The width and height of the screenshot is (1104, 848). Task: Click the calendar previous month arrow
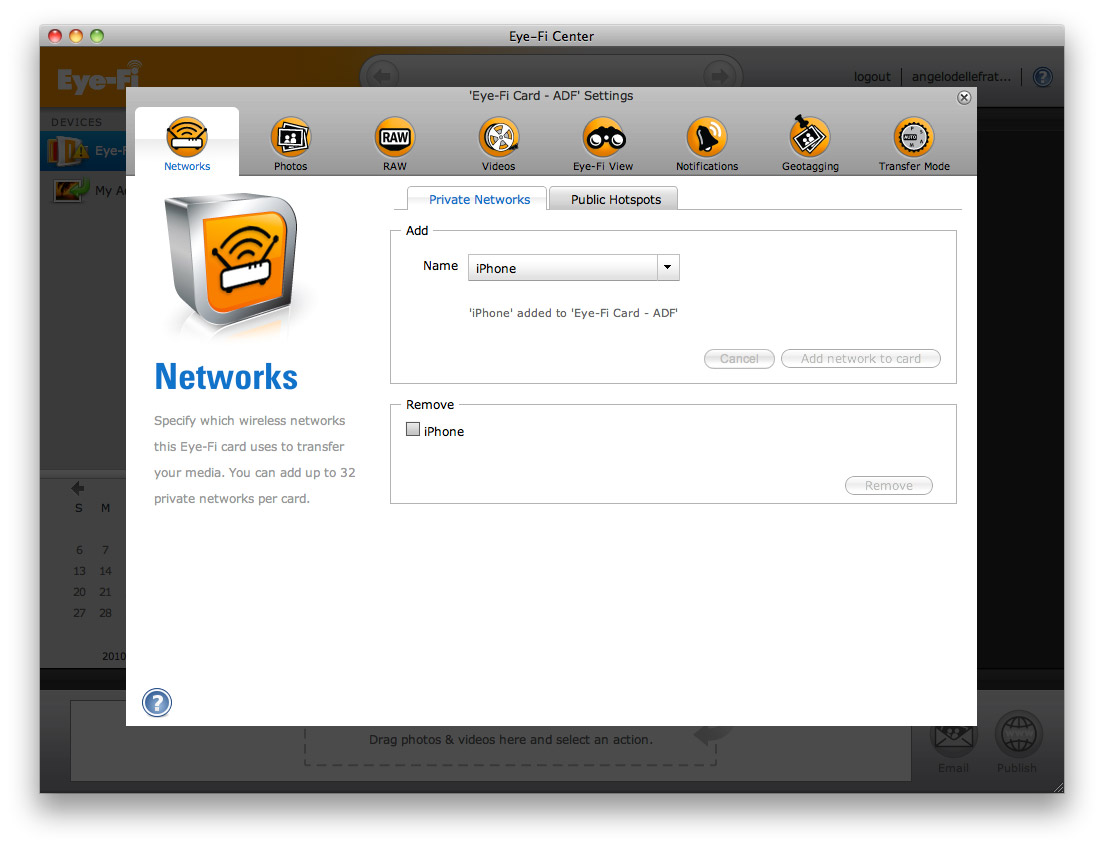(x=78, y=488)
